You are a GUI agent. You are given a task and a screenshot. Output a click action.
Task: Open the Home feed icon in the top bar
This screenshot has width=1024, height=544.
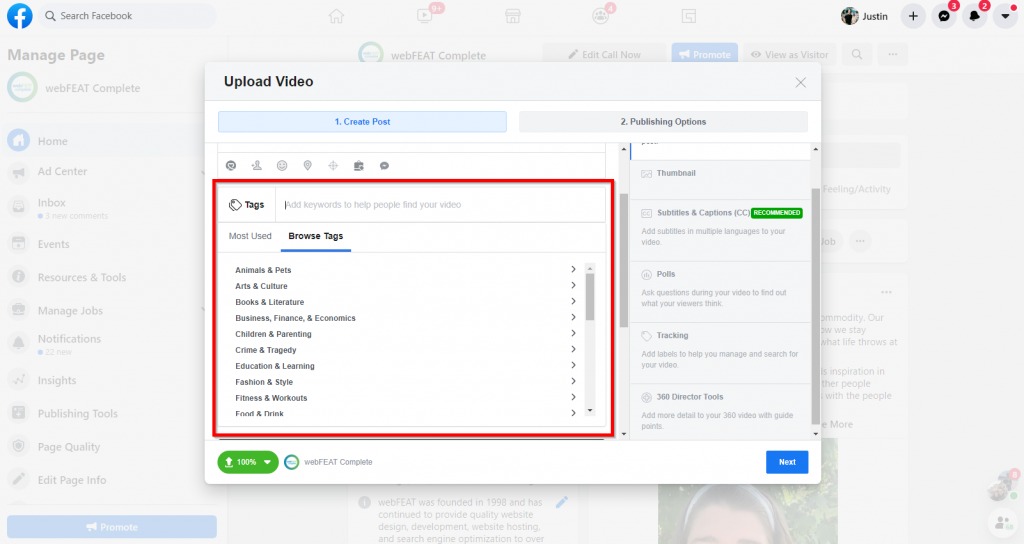point(336,16)
